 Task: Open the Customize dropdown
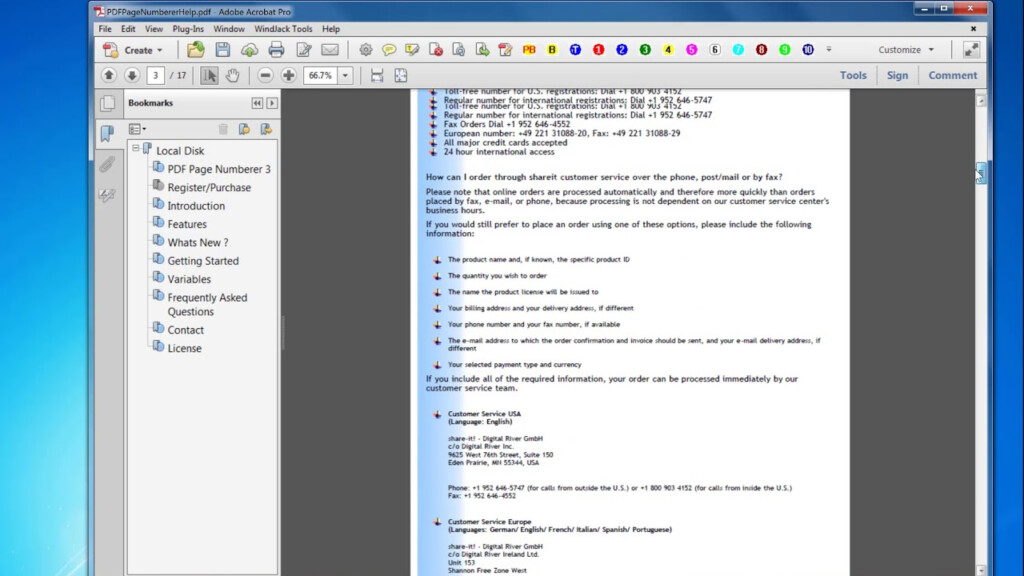tap(906, 50)
